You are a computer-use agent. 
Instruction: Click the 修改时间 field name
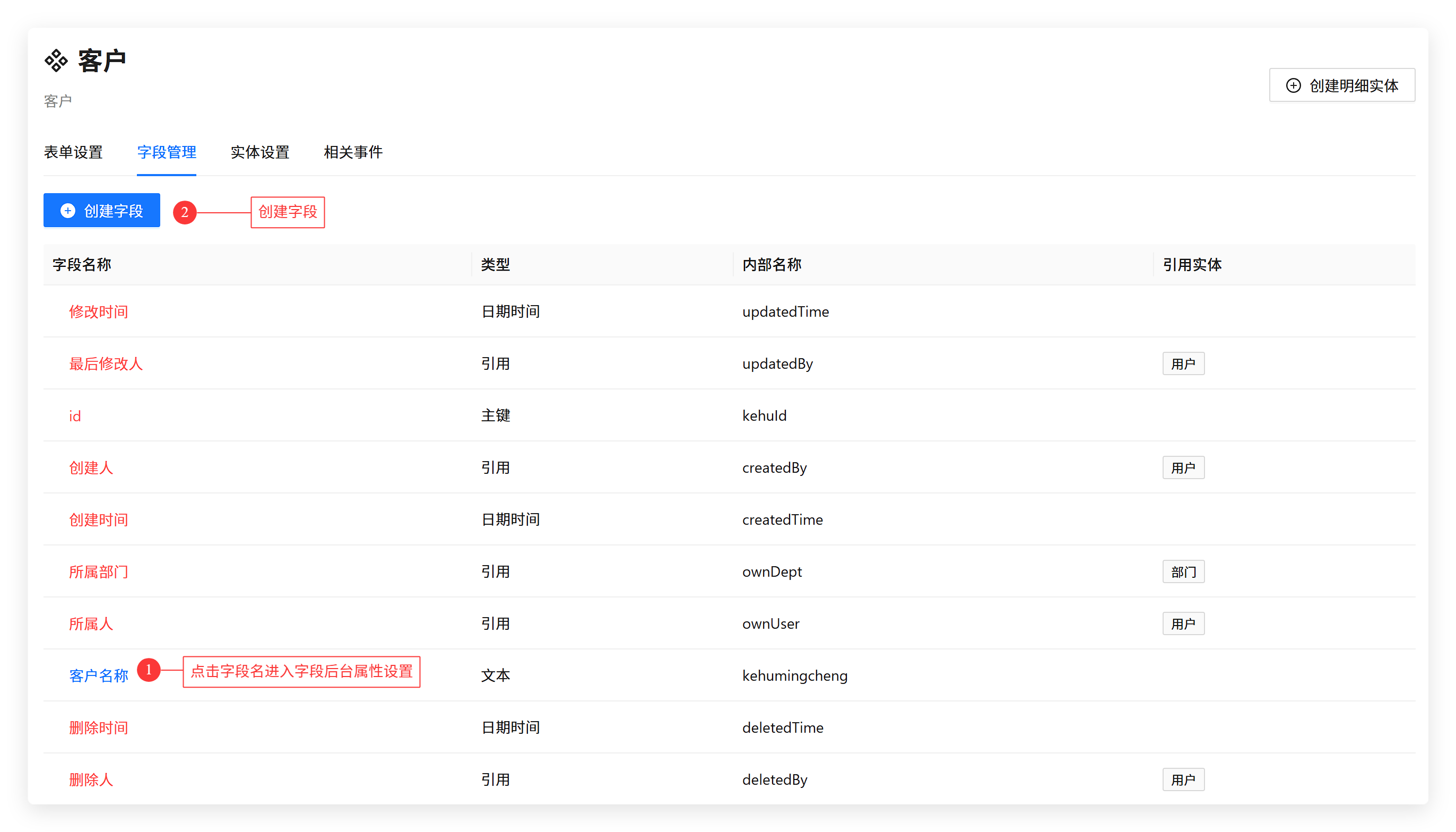[x=98, y=311]
